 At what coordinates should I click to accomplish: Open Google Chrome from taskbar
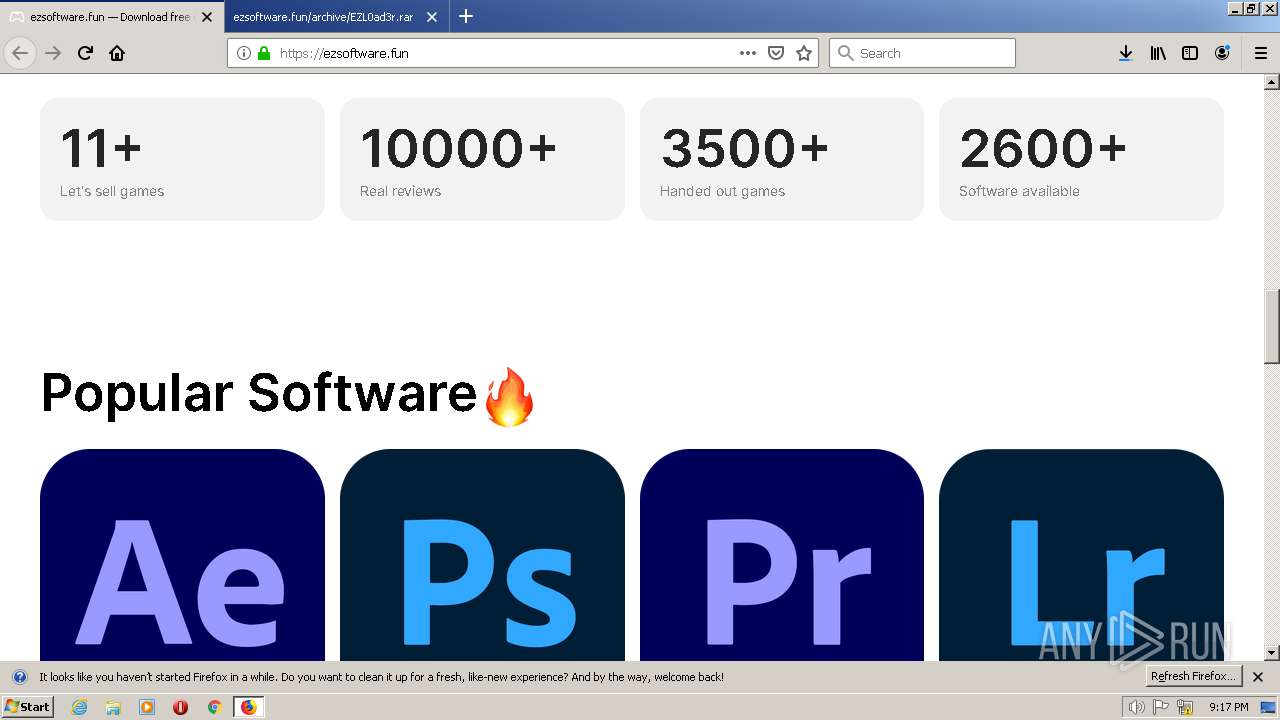(214, 707)
